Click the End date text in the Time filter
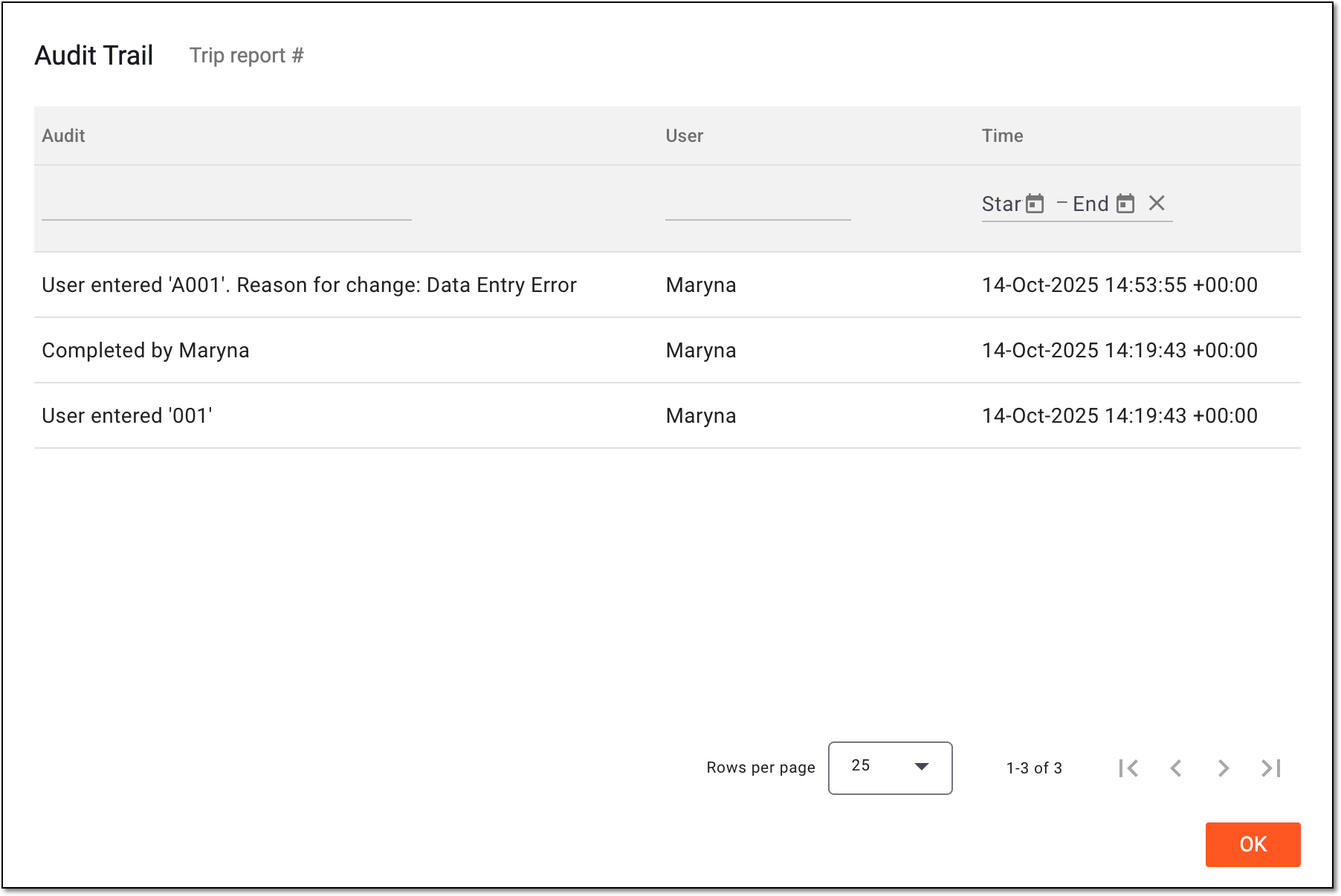Image resolution: width=1341 pixels, height=896 pixels. coord(1090,204)
